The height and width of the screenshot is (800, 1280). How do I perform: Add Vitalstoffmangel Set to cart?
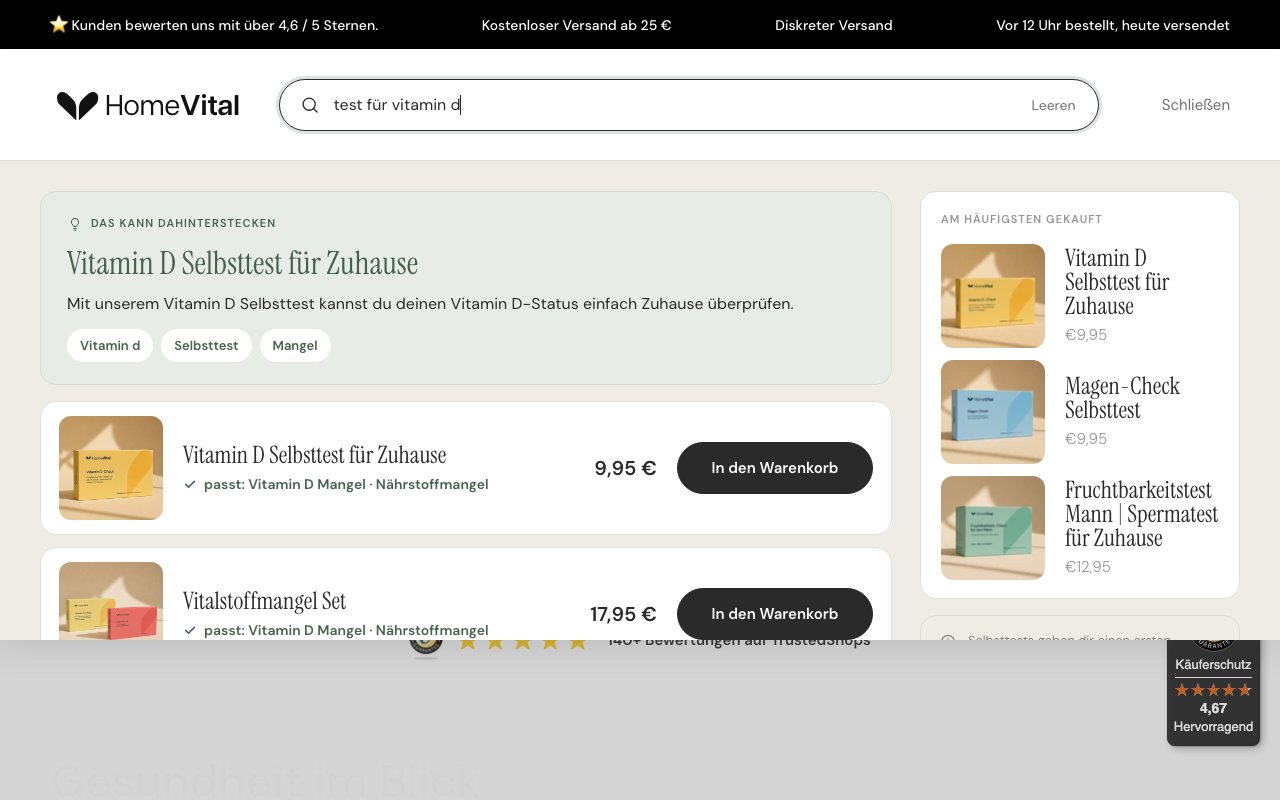pyautogui.click(x=775, y=614)
